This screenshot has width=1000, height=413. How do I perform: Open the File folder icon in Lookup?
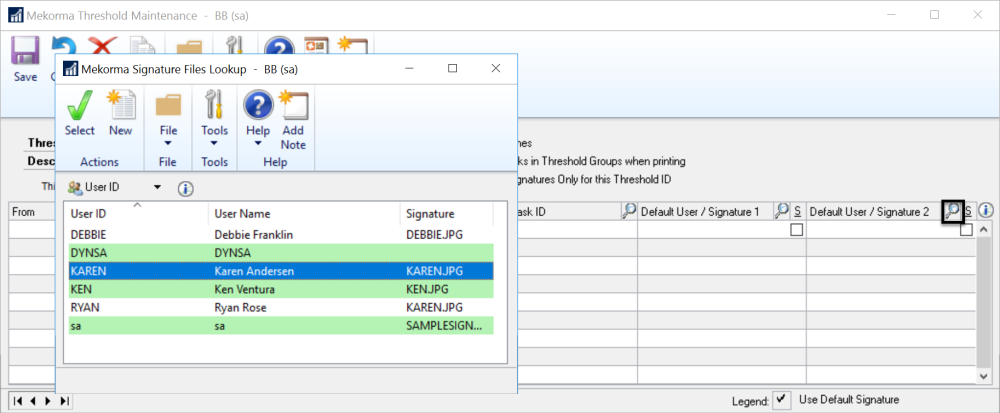click(x=168, y=105)
